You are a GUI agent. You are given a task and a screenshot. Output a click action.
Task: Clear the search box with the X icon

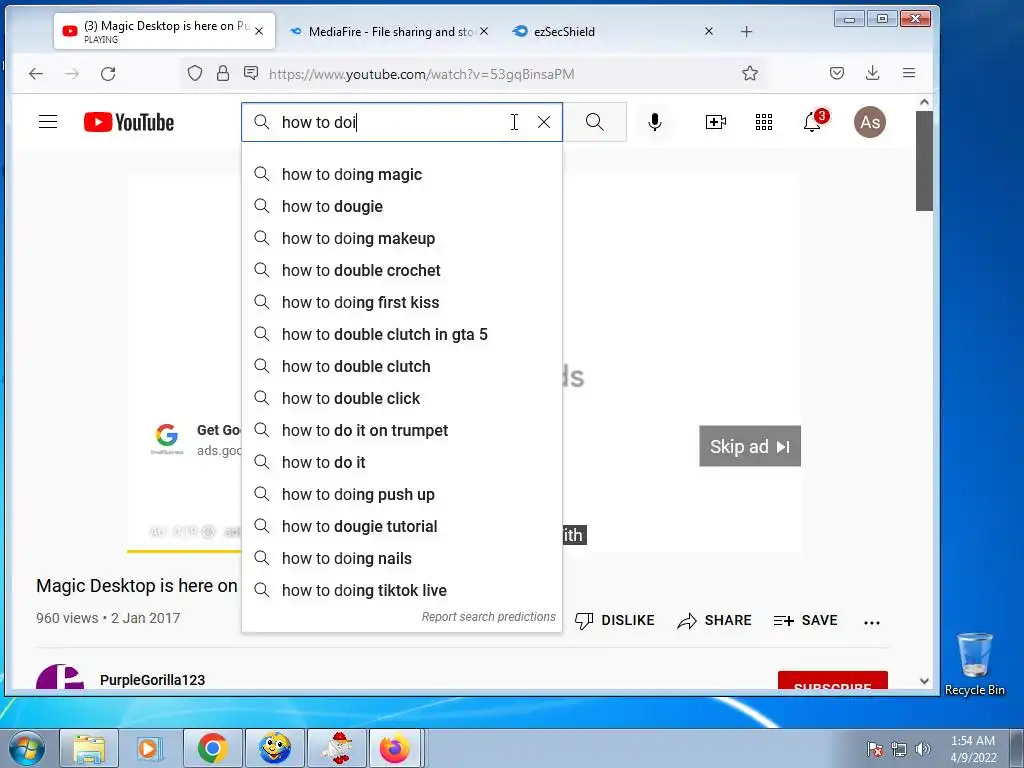click(x=544, y=122)
